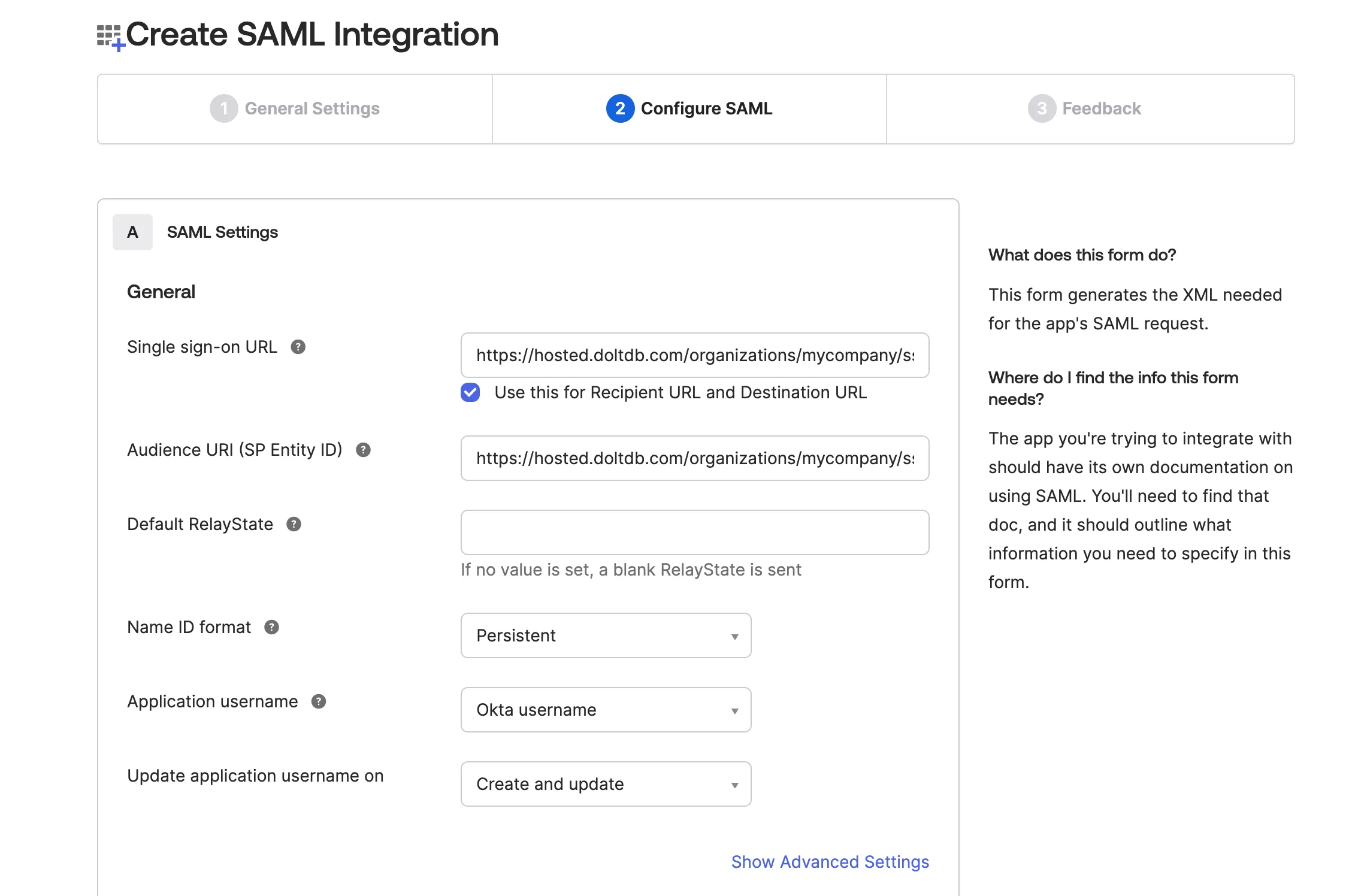Click Show Advanced Settings

pyautogui.click(x=830, y=862)
